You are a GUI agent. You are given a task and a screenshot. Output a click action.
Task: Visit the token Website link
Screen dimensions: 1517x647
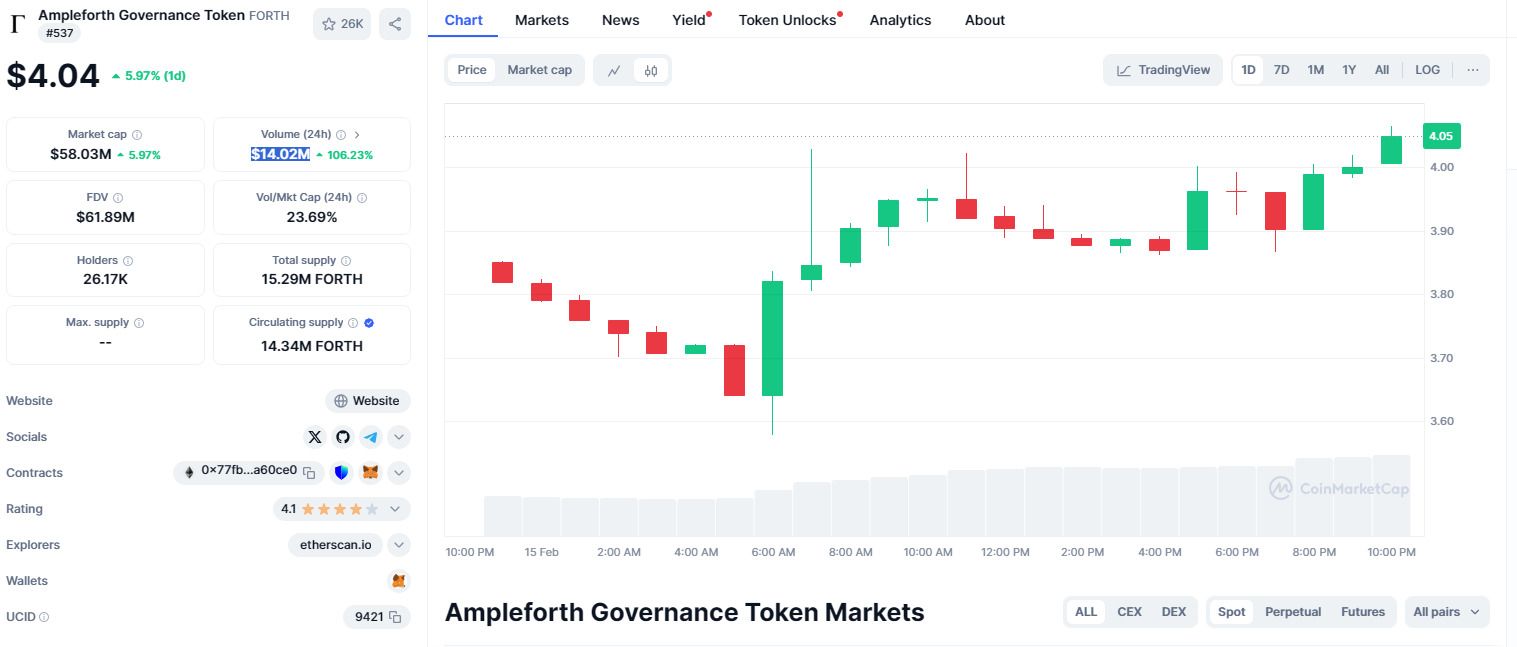click(367, 401)
